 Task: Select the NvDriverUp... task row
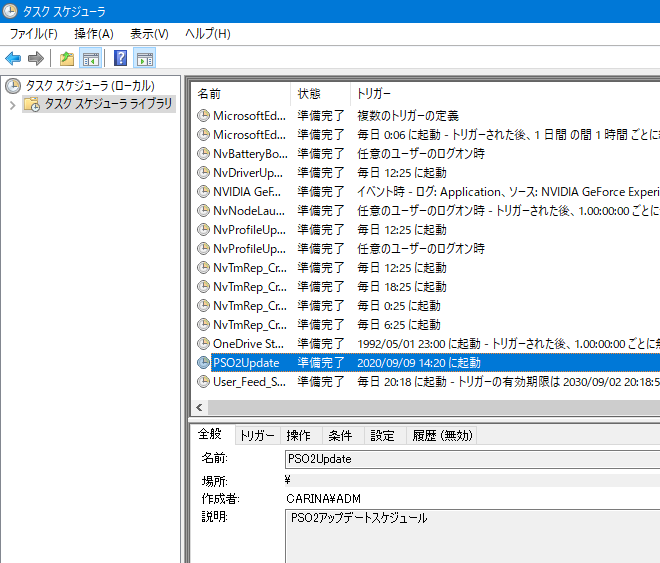428,173
